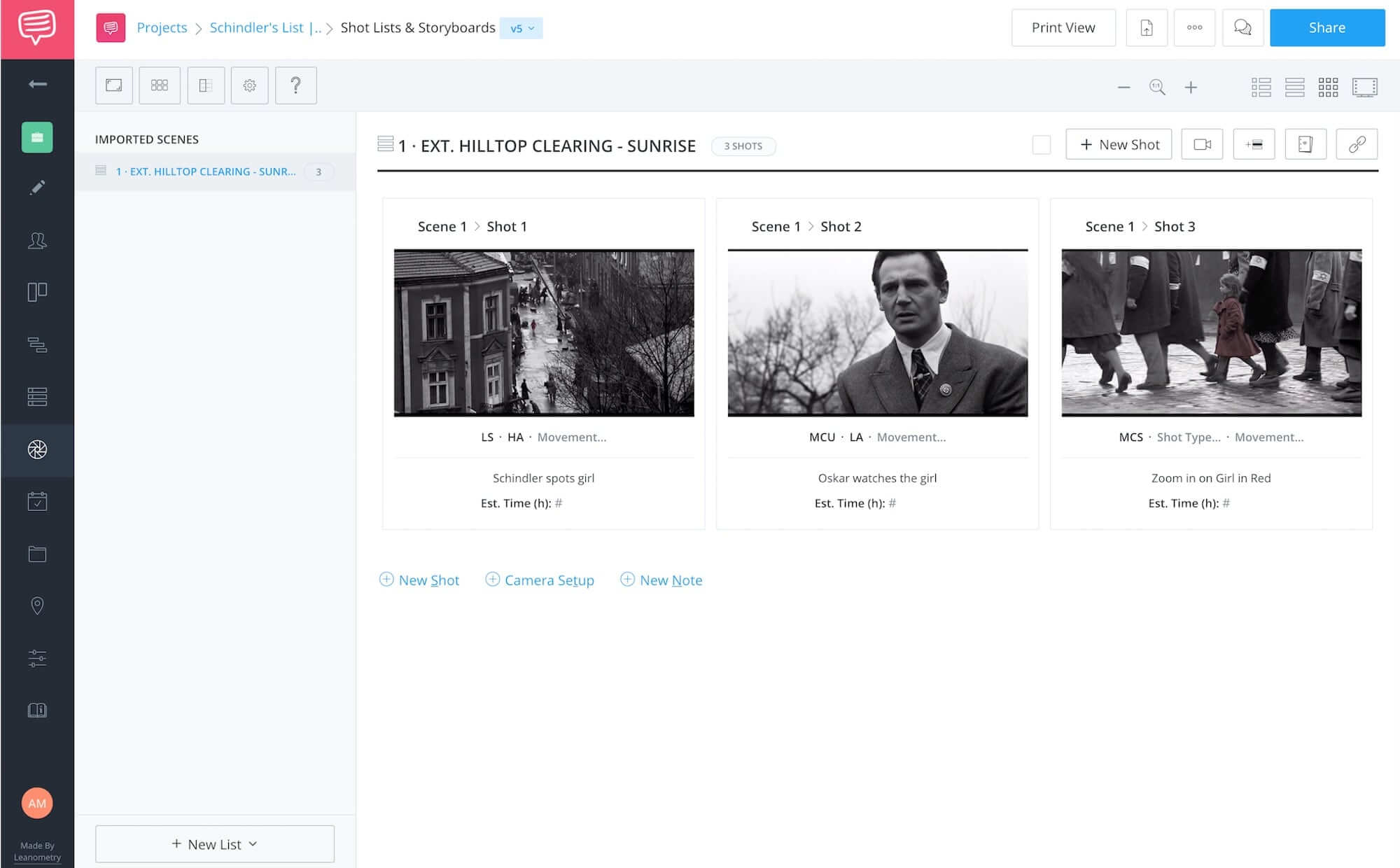
Task: Open Shot 2 Oskar thumbnail
Action: (x=878, y=333)
